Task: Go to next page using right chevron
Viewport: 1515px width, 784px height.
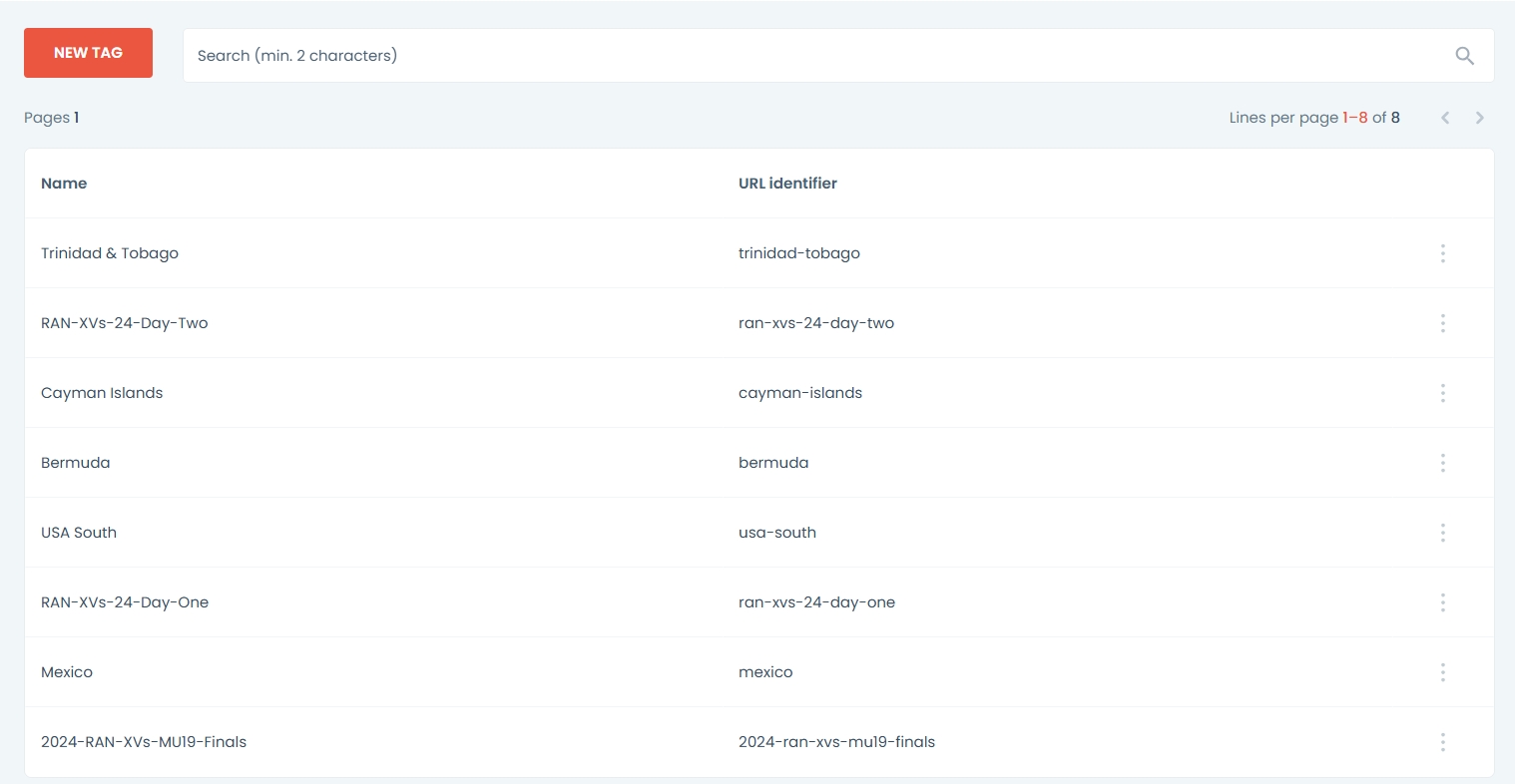Action: click(x=1479, y=118)
